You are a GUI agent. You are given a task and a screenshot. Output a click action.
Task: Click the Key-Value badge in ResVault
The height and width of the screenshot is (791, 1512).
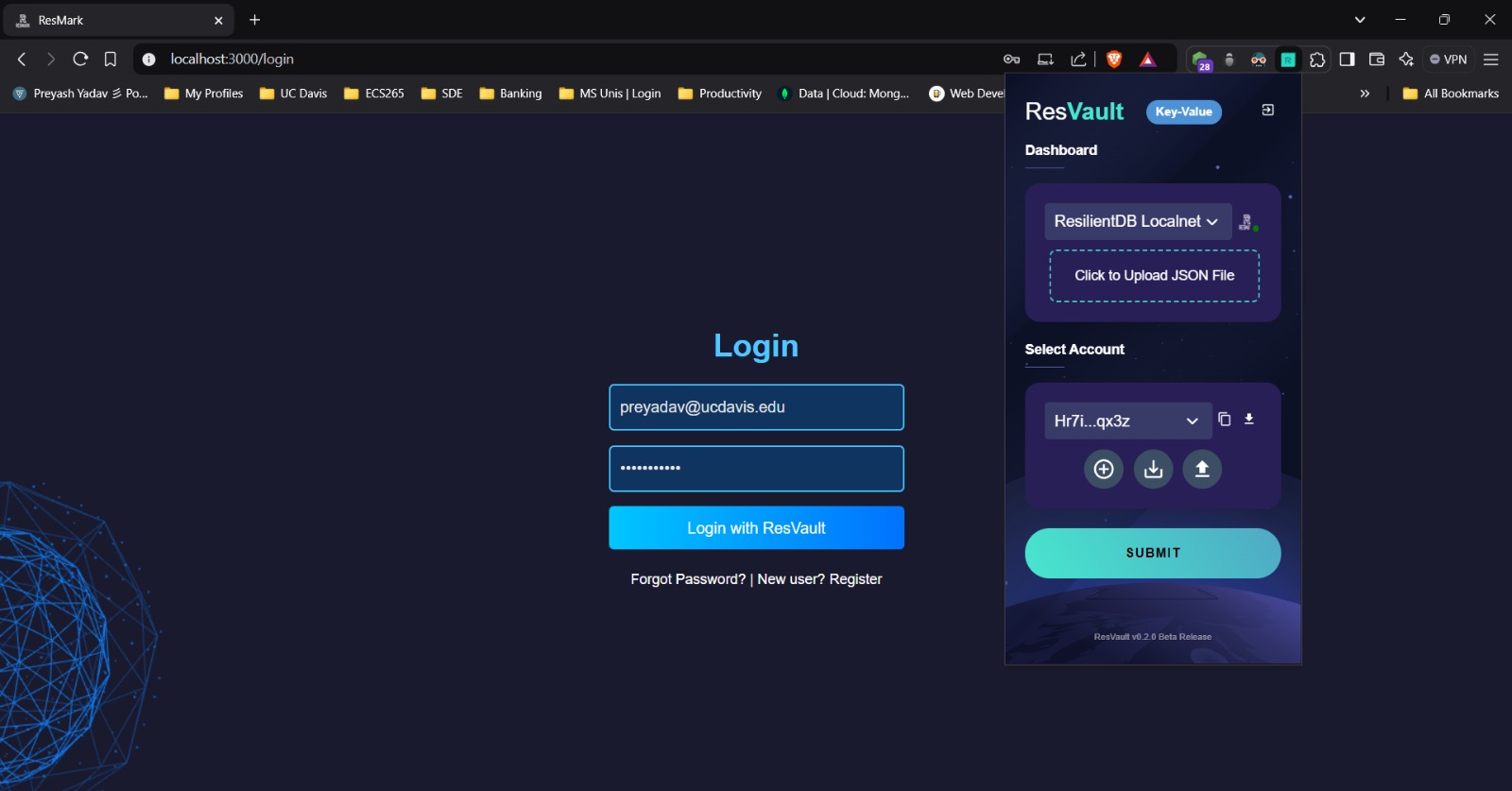coord(1184,112)
